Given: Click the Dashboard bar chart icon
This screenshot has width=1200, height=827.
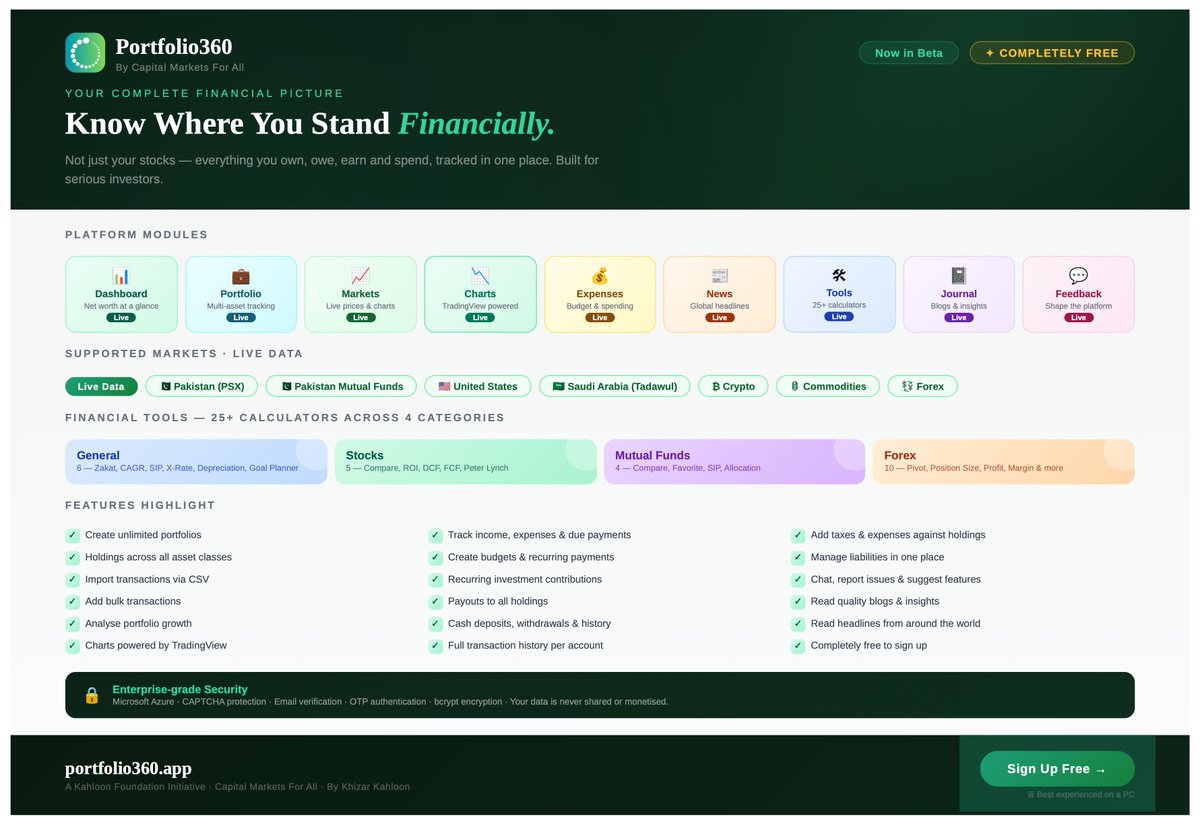Looking at the screenshot, I should [121, 276].
